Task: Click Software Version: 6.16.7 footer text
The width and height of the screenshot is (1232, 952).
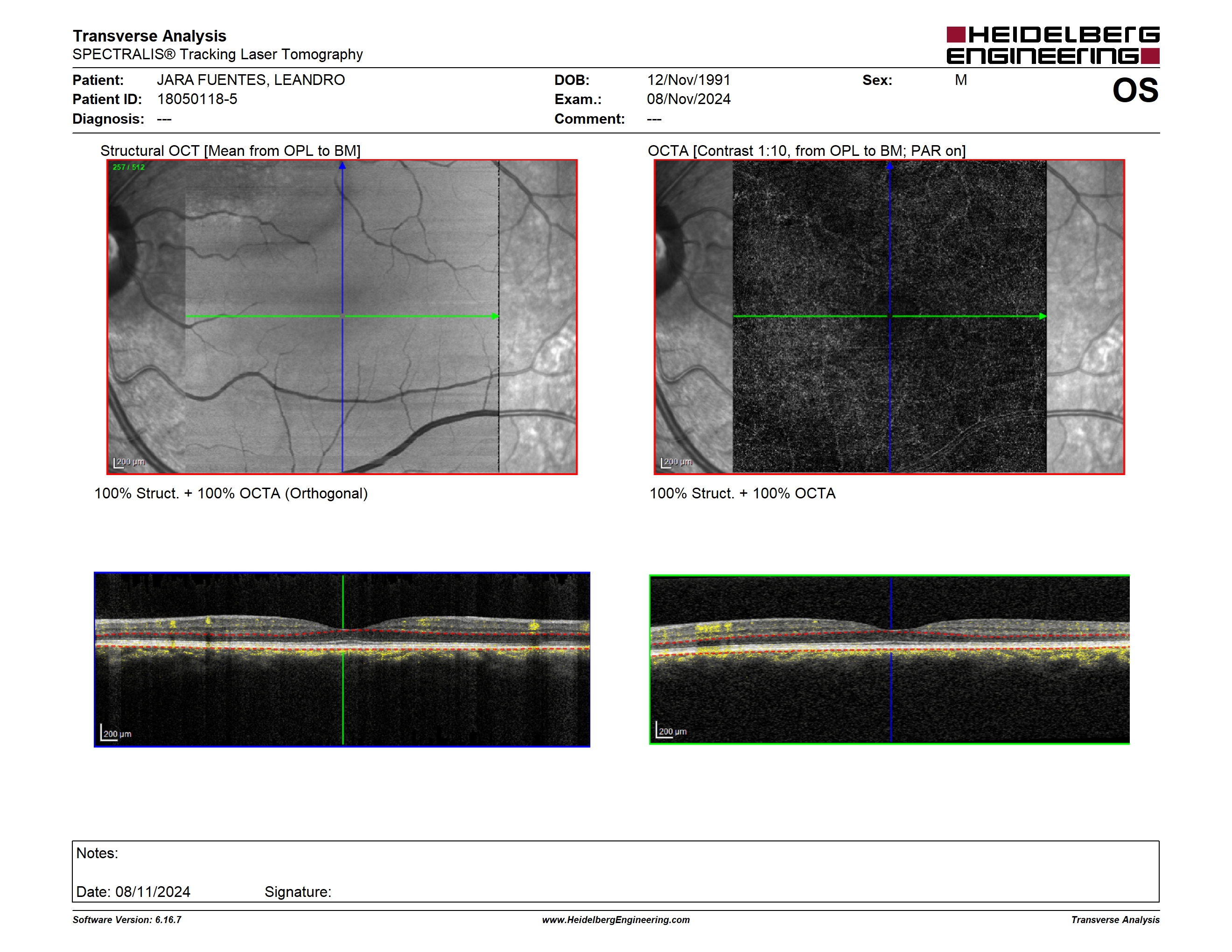Action: (127, 920)
